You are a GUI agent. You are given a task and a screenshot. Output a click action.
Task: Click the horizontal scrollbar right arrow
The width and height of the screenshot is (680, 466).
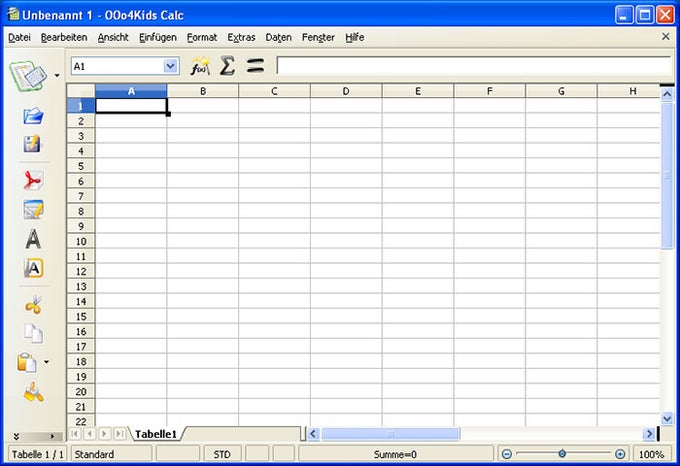coord(649,433)
